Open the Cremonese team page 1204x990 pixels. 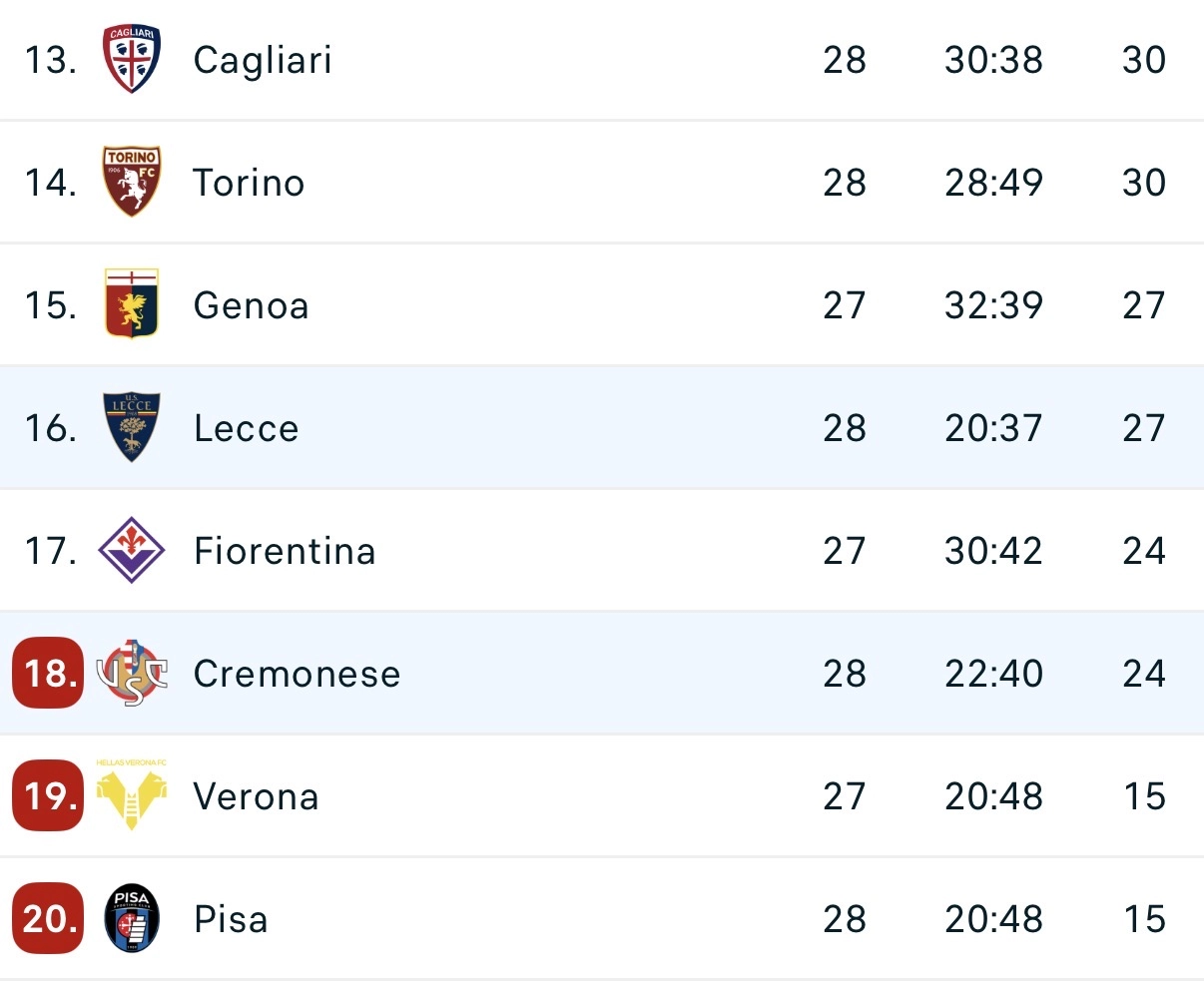[x=296, y=674]
